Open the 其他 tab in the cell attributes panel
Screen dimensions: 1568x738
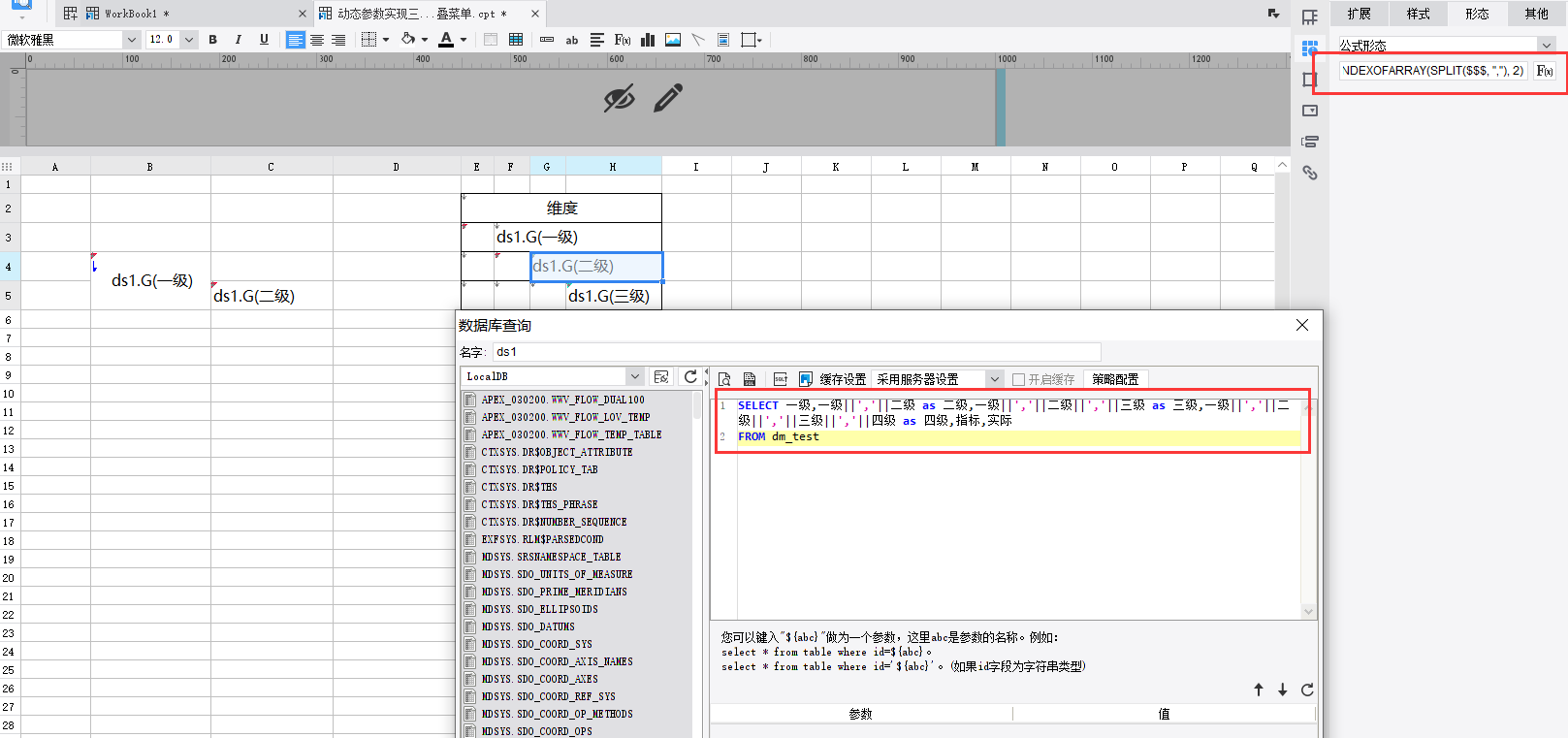[1536, 14]
